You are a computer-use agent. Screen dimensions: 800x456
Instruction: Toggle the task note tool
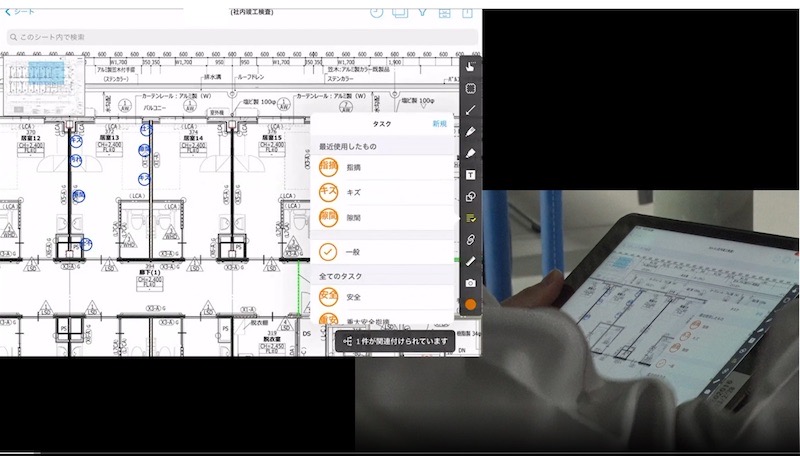click(470, 218)
